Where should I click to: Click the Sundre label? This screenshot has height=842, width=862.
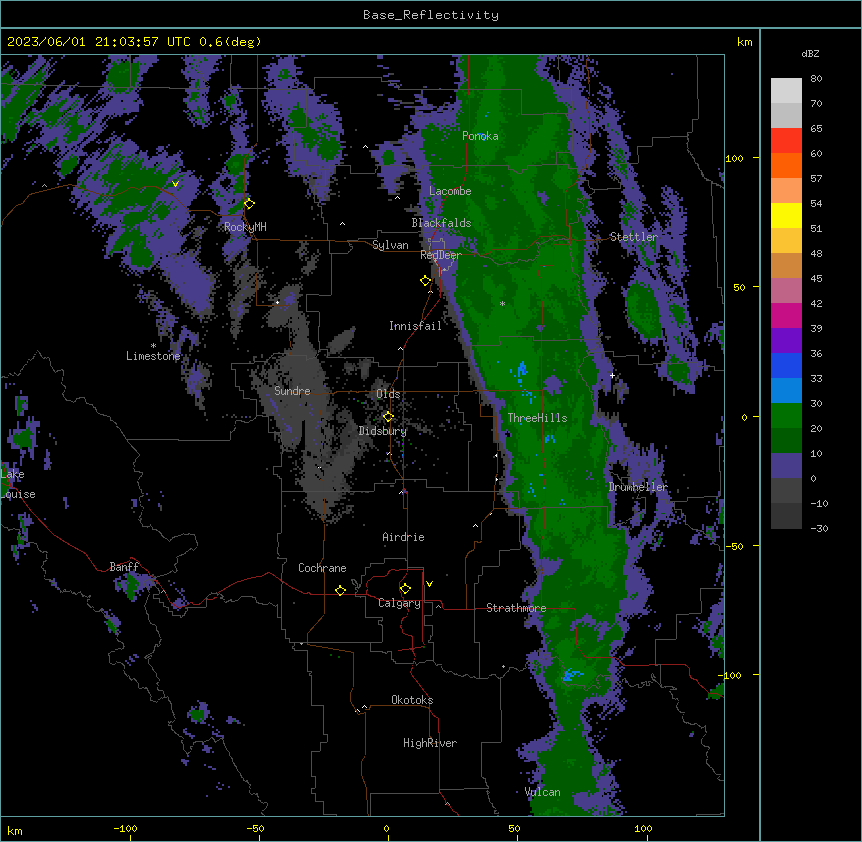click(x=292, y=391)
